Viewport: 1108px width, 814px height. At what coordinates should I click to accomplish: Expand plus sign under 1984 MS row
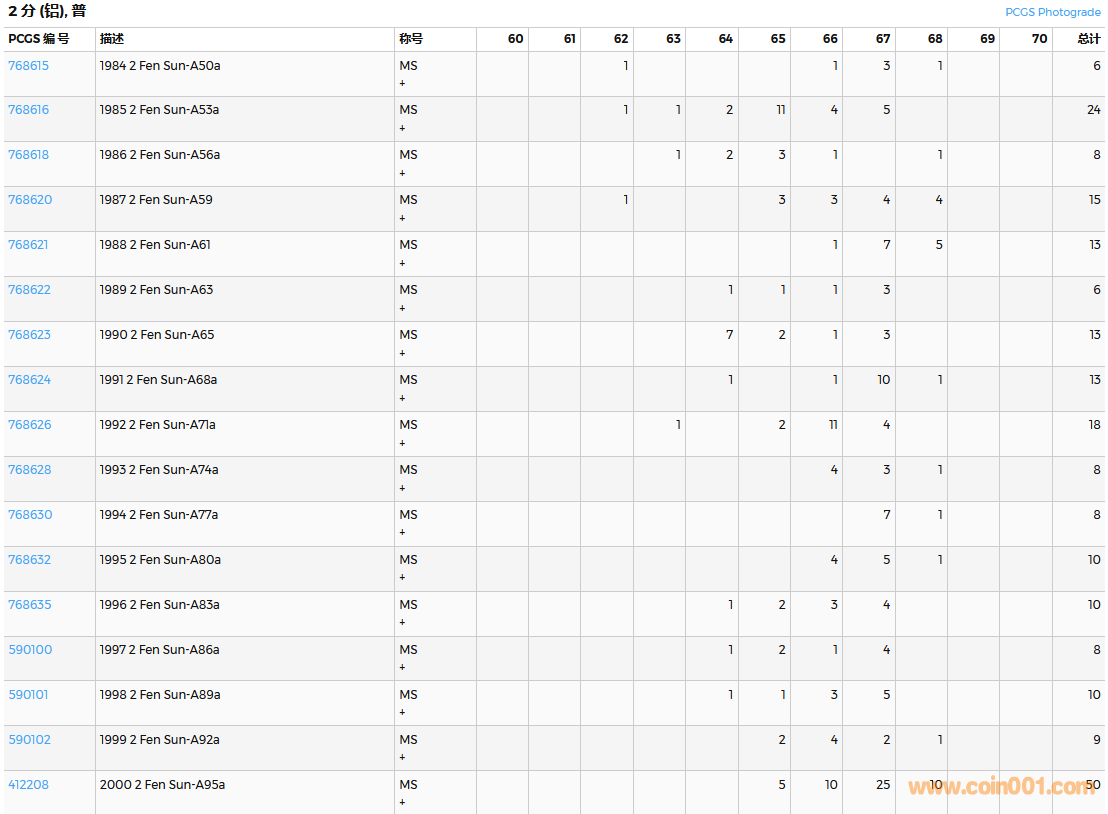(402, 83)
